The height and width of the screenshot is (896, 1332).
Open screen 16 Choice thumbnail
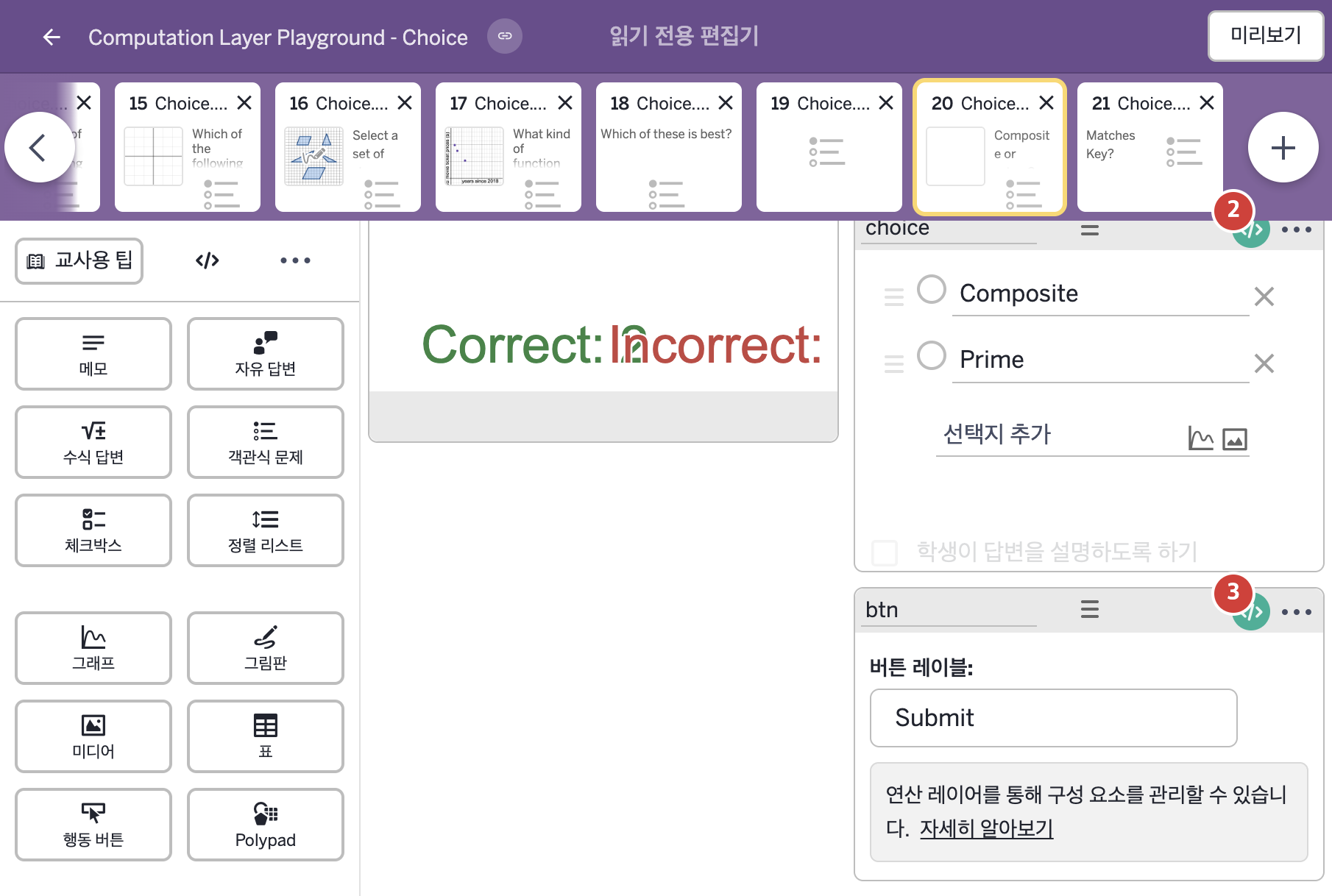click(348, 147)
